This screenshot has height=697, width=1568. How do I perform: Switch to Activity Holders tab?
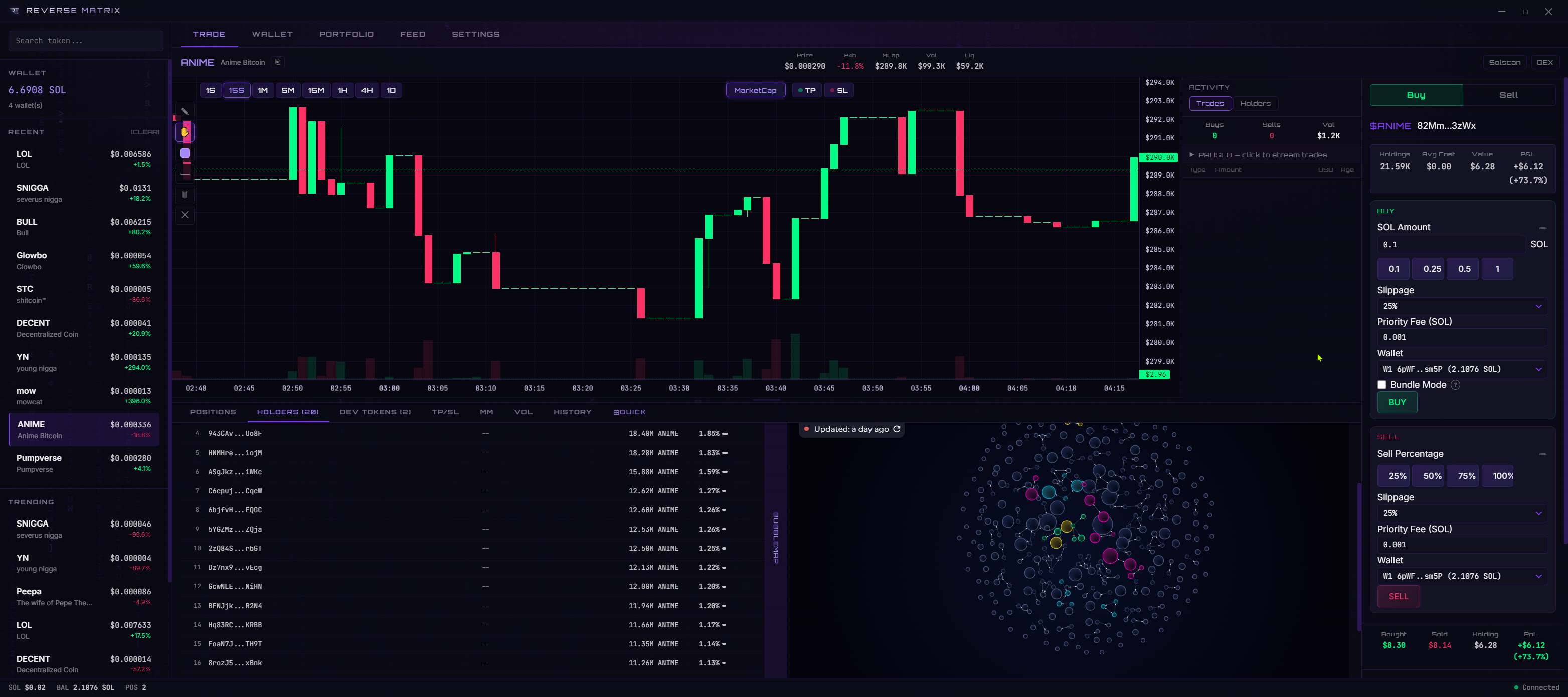click(1255, 103)
